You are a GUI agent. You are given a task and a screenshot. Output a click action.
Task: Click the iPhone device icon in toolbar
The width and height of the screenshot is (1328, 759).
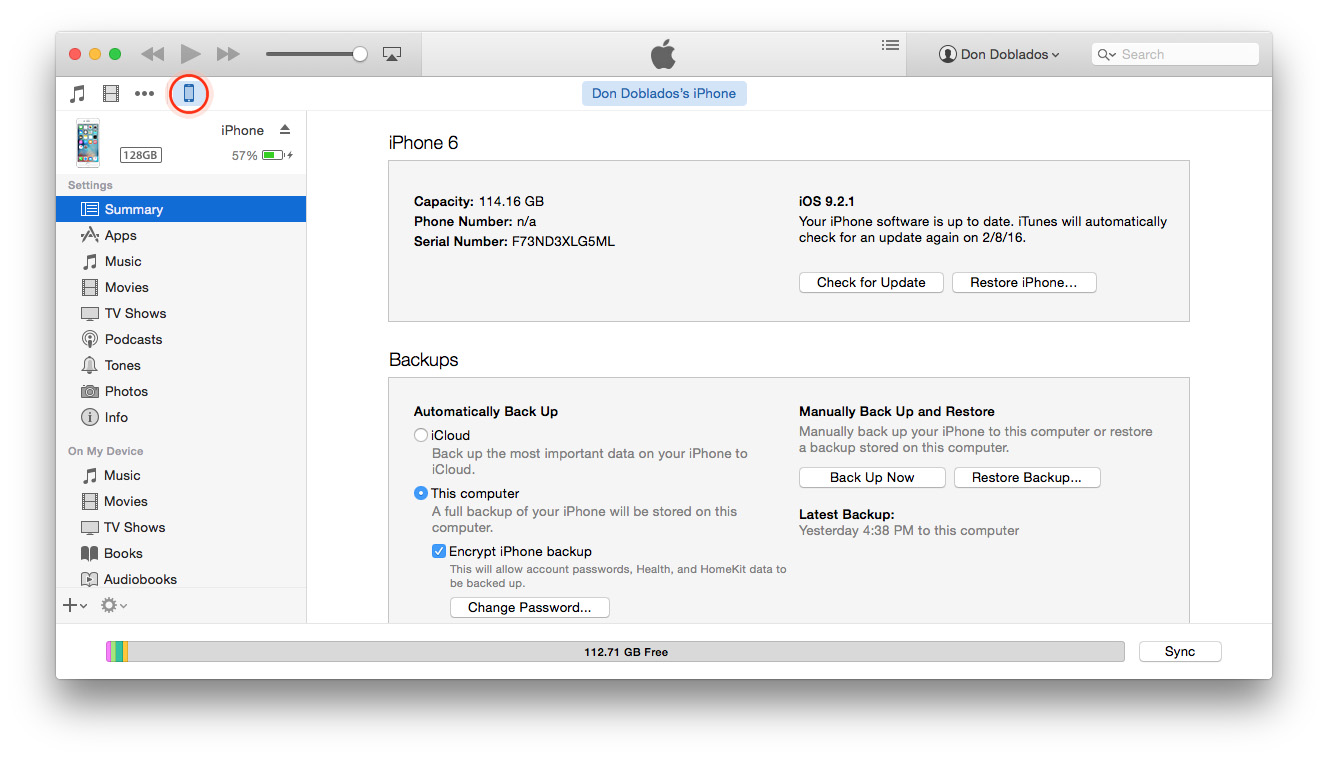coord(188,94)
